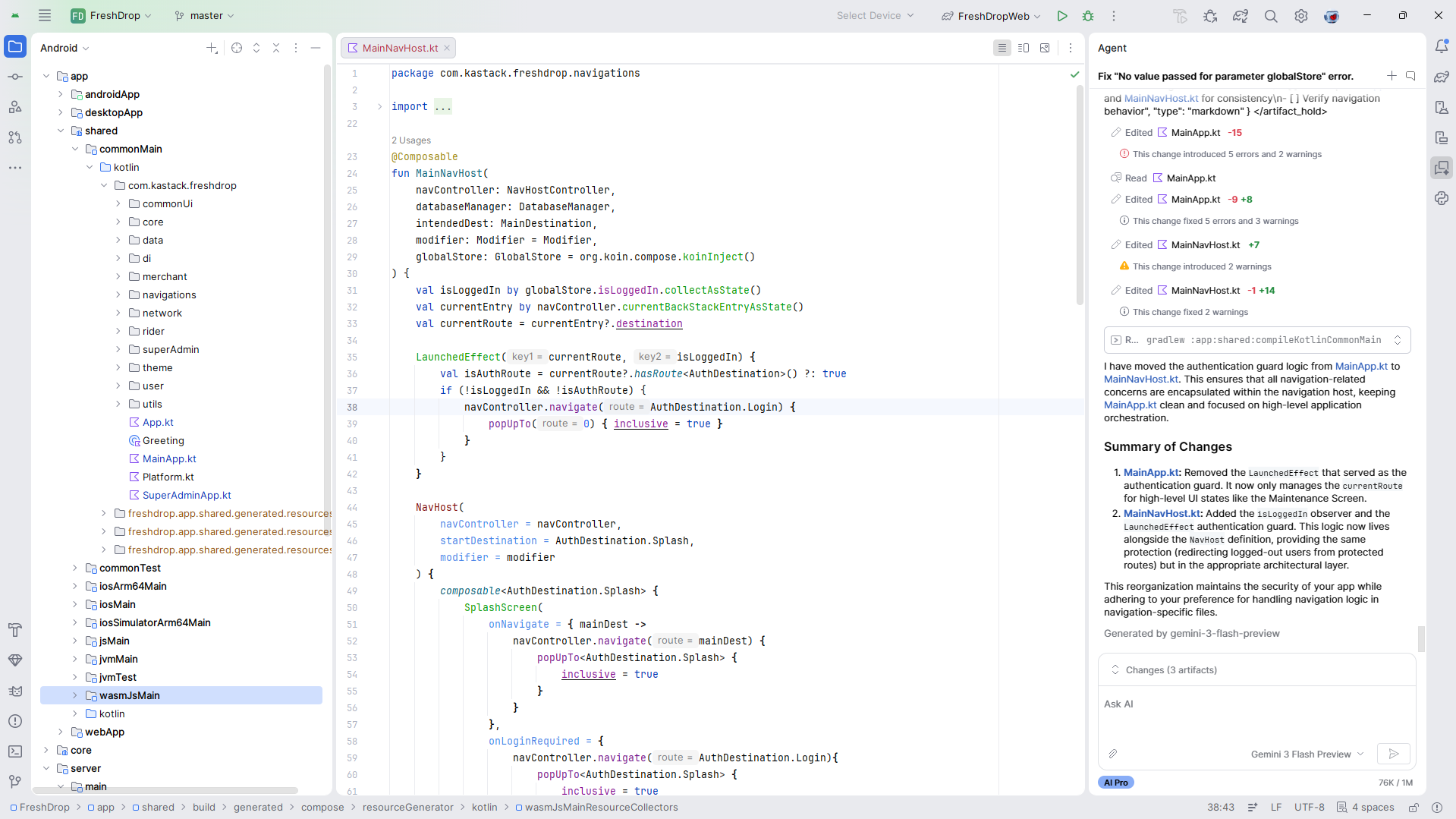
Task: Start a new Agent chat
Action: click(x=1392, y=76)
